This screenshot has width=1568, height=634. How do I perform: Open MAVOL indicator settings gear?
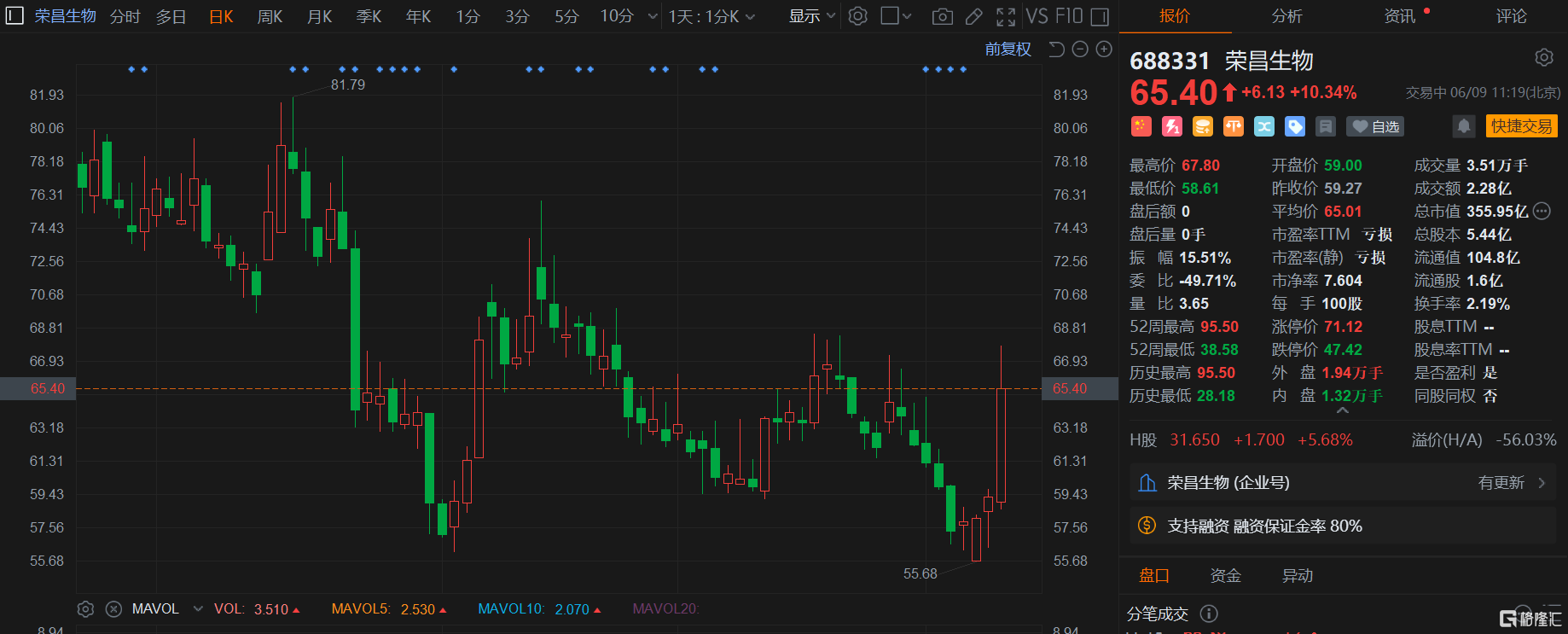pyautogui.click(x=85, y=609)
